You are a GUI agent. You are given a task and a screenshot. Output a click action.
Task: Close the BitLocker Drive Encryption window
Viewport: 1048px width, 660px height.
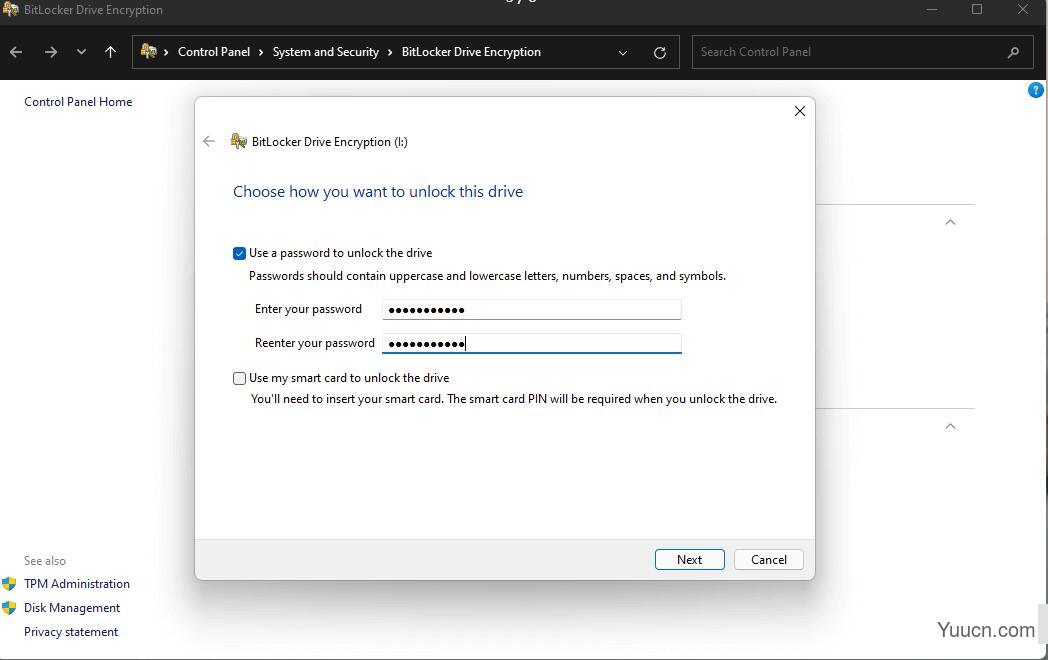tap(1023, 9)
